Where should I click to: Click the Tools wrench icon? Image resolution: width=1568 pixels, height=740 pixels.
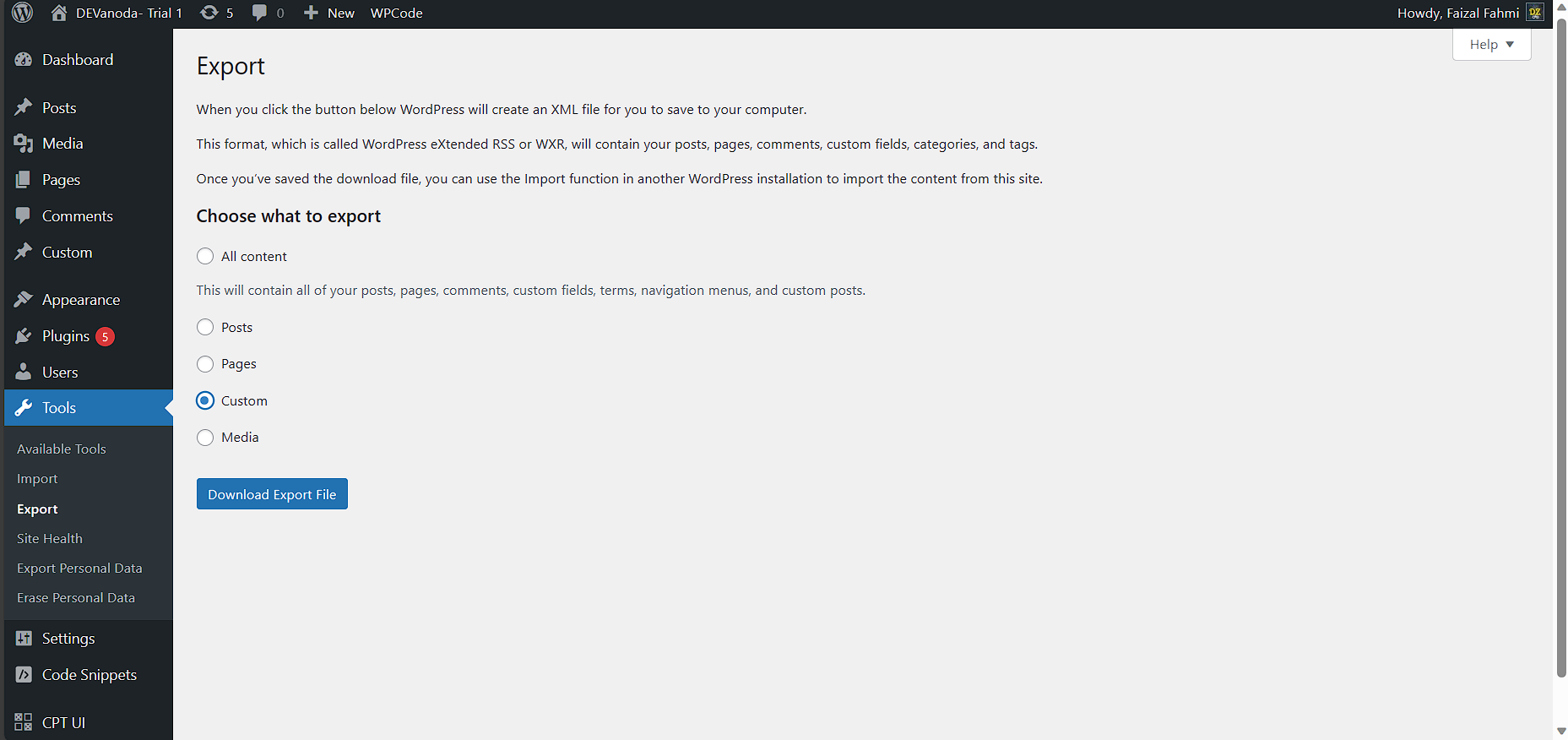coord(24,408)
